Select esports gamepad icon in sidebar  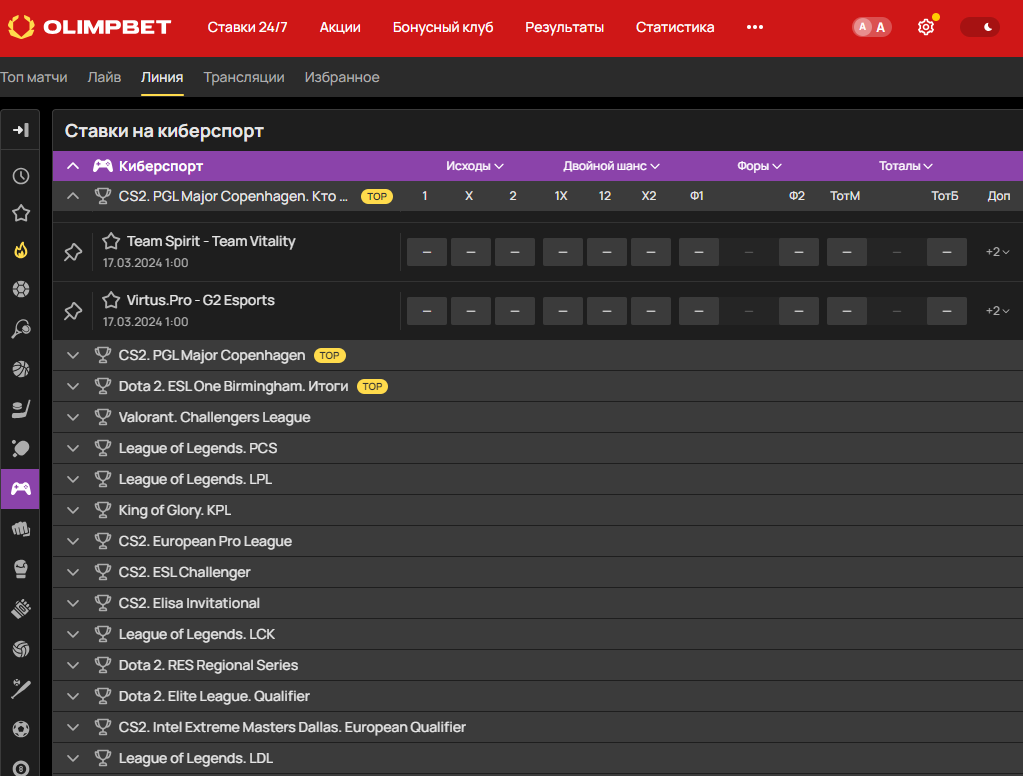point(20,488)
